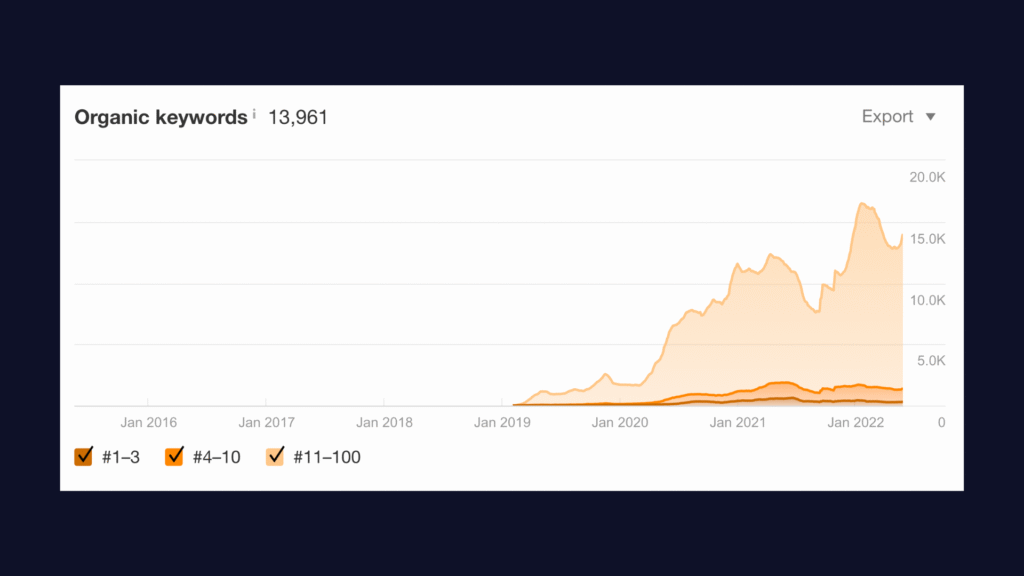Click the #11–100 legend label text
Image resolution: width=1024 pixels, height=576 pixels.
[x=327, y=457]
